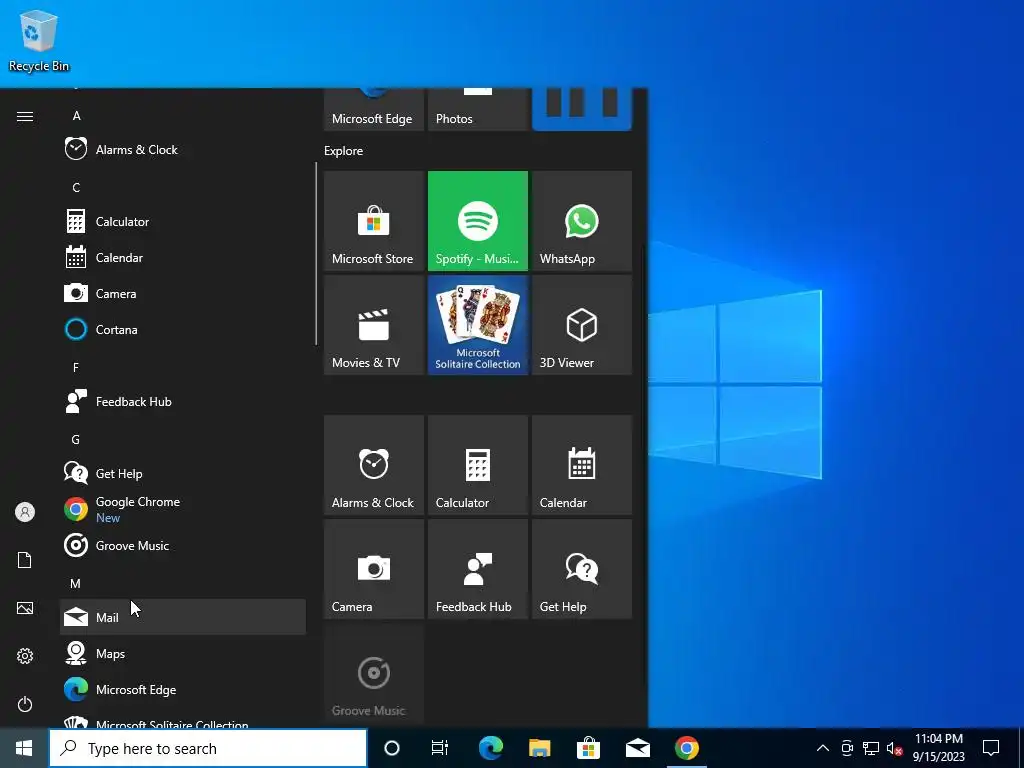This screenshot has width=1024, height=768.
Task: Jump to letter G section header
Action: pos(76,440)
